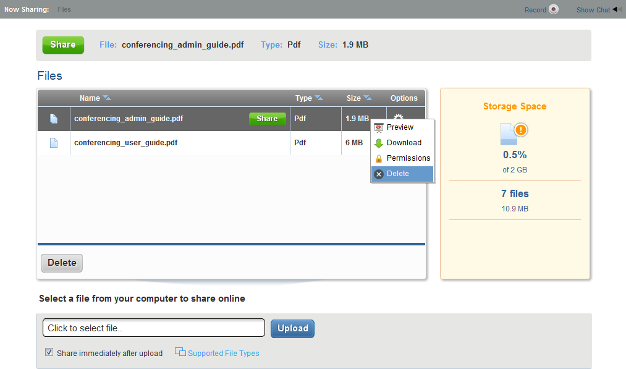Open Show Chat panel

[598, 10]
